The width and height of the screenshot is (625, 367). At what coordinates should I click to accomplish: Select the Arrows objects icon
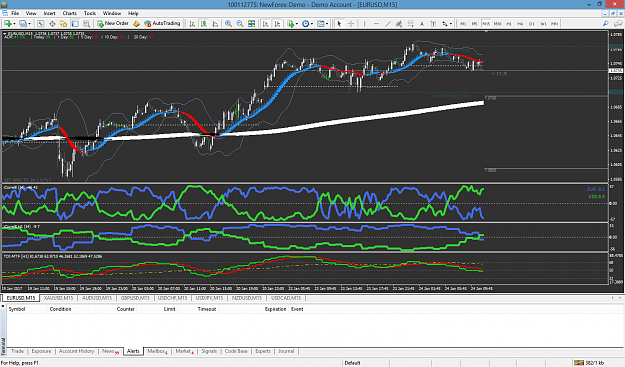click(444, 24)
